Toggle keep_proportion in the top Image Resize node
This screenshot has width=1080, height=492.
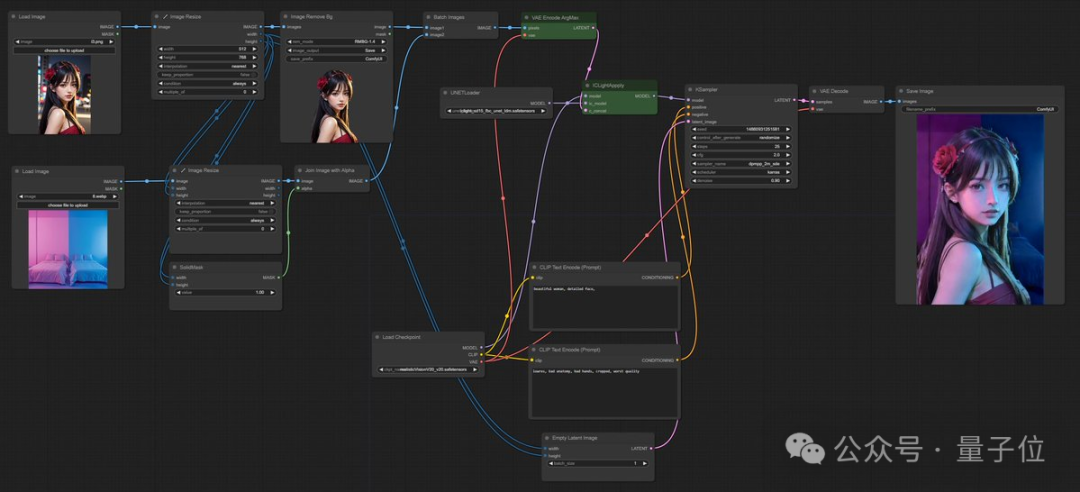coord(207,74)
